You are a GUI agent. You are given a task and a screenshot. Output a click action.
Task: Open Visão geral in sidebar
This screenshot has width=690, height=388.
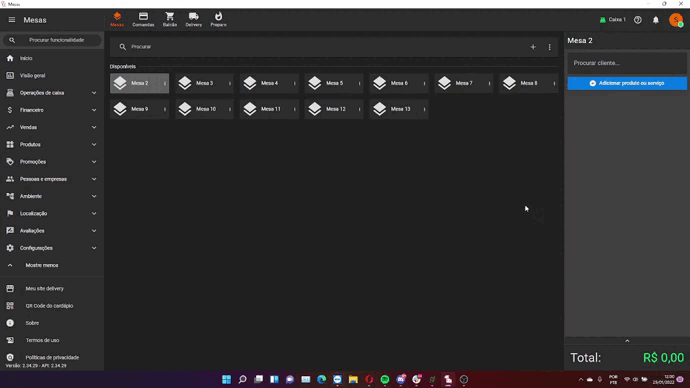pyautogui.click(x=52, y=76)
